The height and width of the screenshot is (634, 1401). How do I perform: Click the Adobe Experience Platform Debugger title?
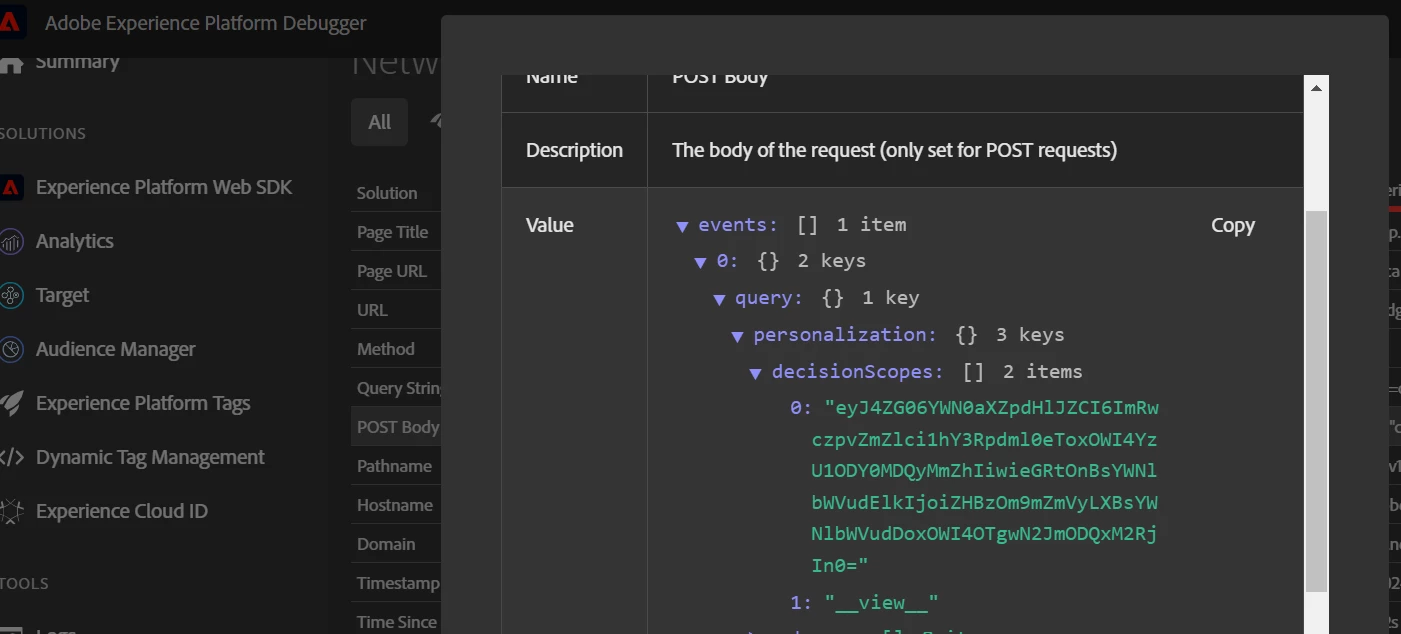[x=206, y=22]
